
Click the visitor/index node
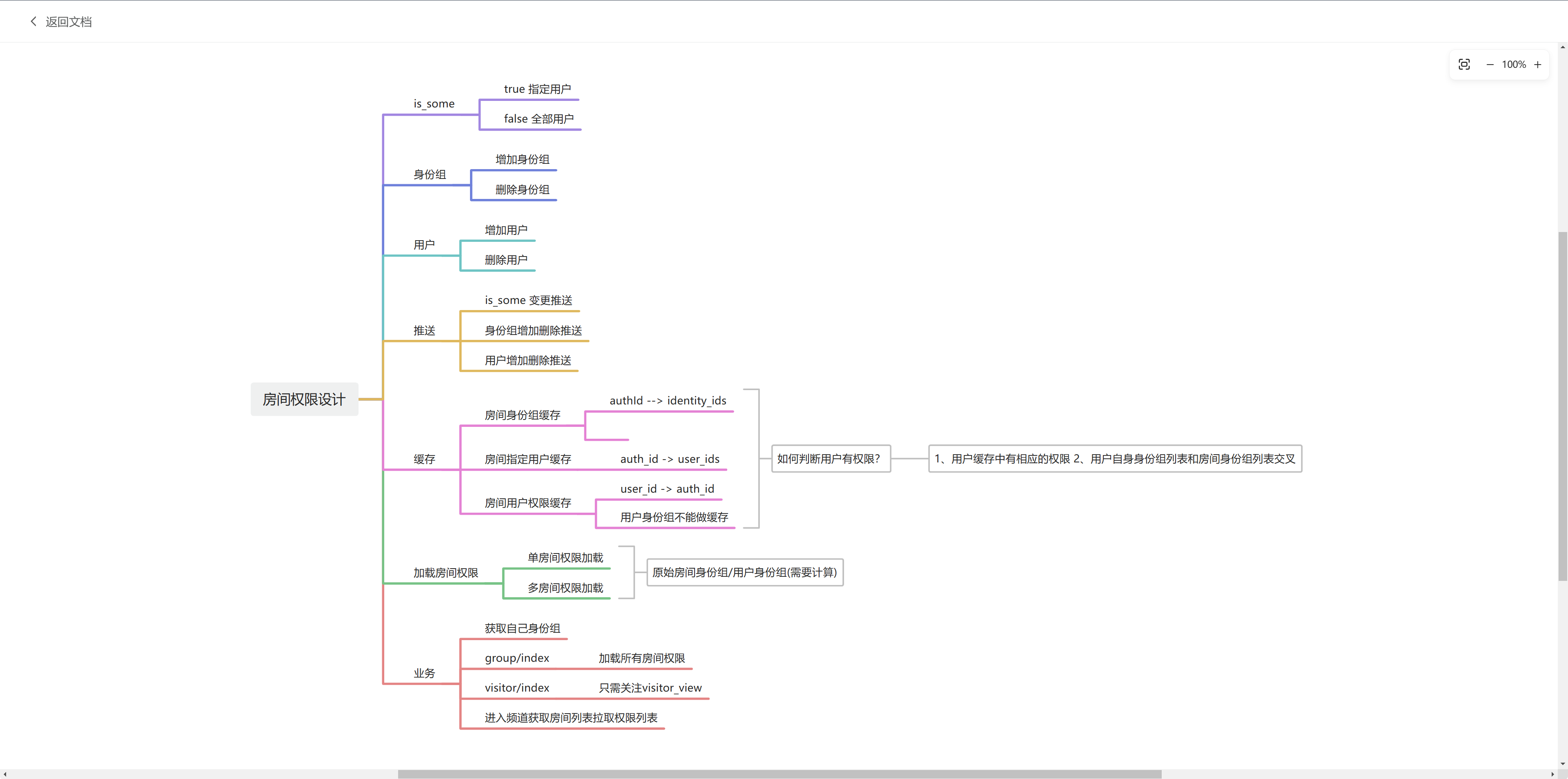(x=517, y=688)
